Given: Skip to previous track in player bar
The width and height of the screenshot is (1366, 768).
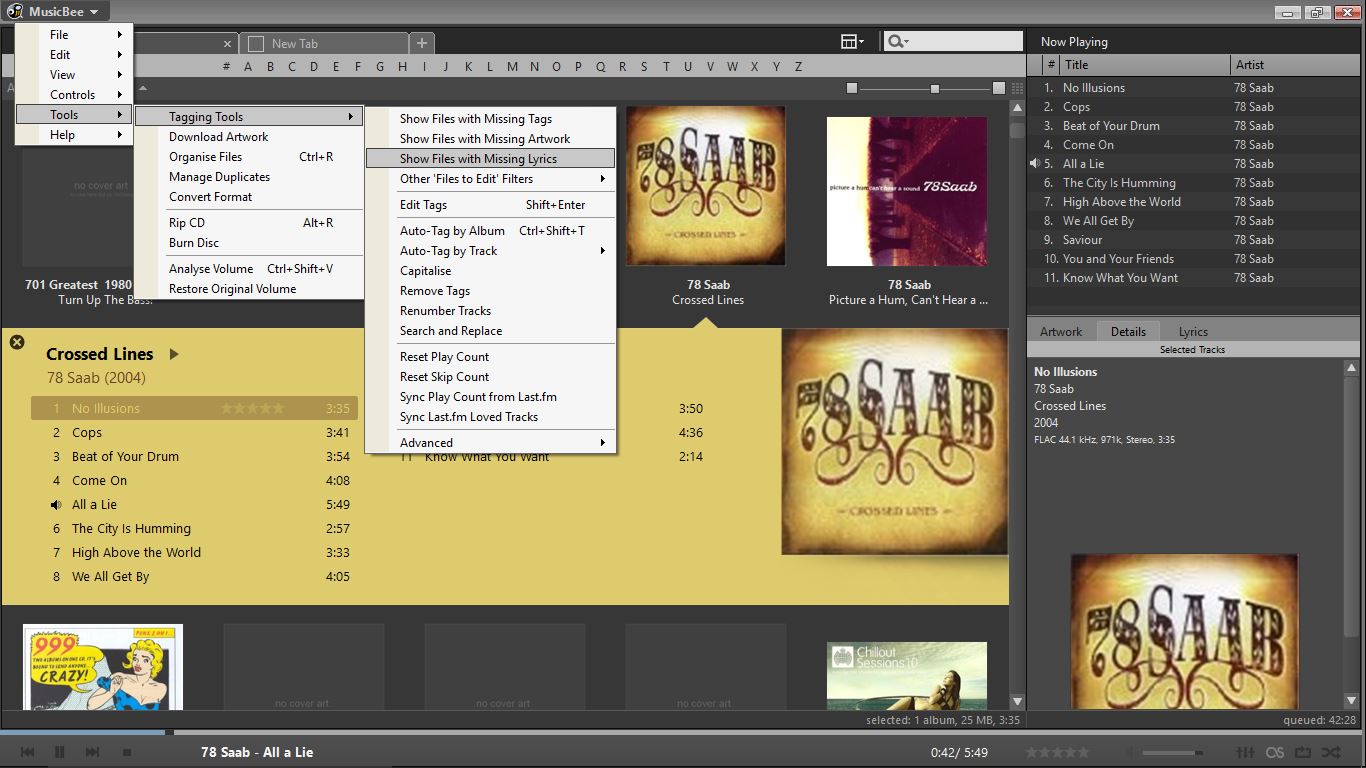Looking at the screenshot, I should tap(28, 752).
